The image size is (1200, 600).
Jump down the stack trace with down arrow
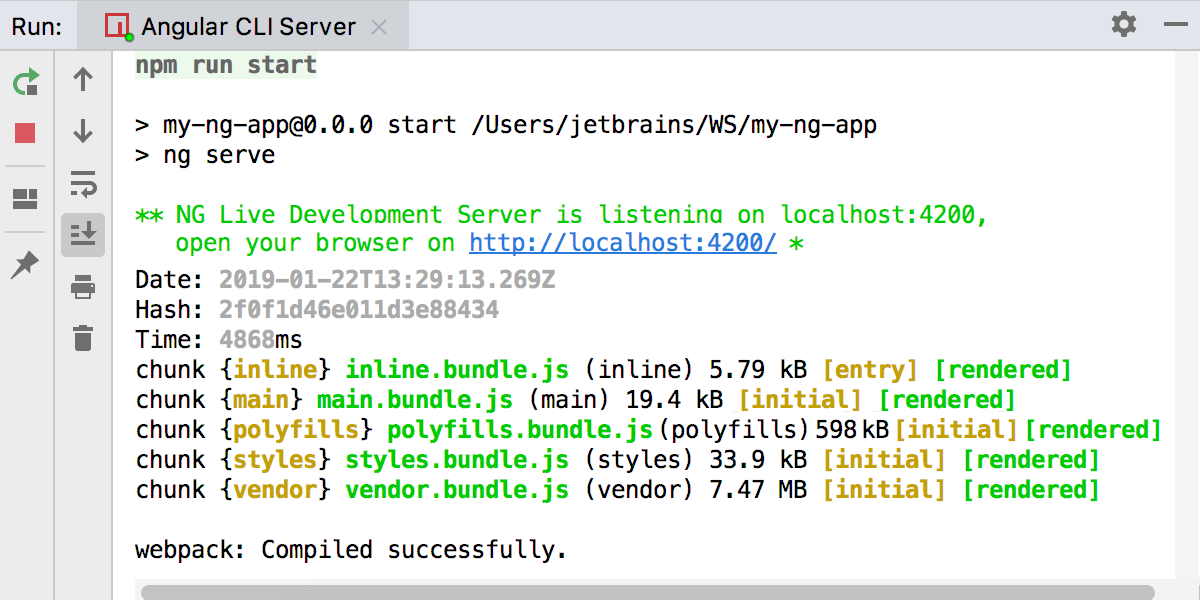(x=83, y=131)
